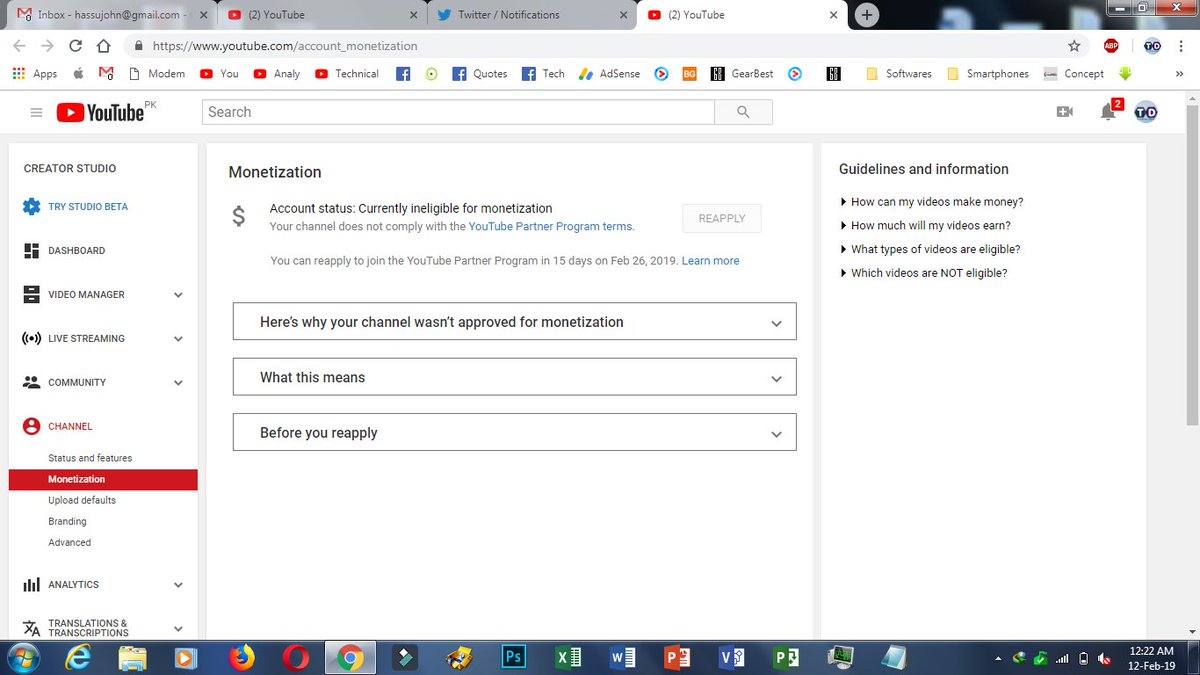Image resolution: width=1200 pixels, height=675 pixels.
Task: Select Upload defaults in the sidebar
Action: point(82,500)
